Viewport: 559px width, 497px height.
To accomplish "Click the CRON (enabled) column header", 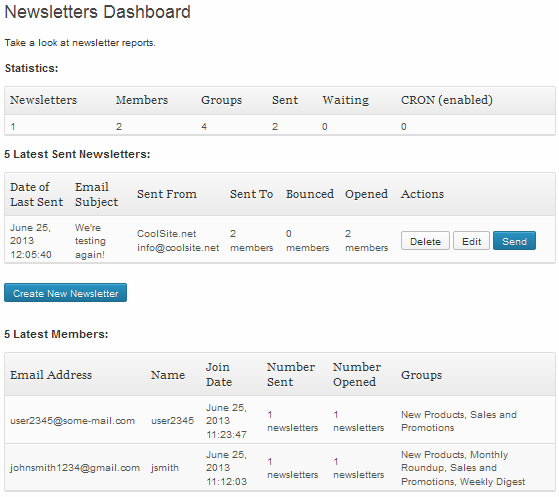I will (x=447, y=100).
